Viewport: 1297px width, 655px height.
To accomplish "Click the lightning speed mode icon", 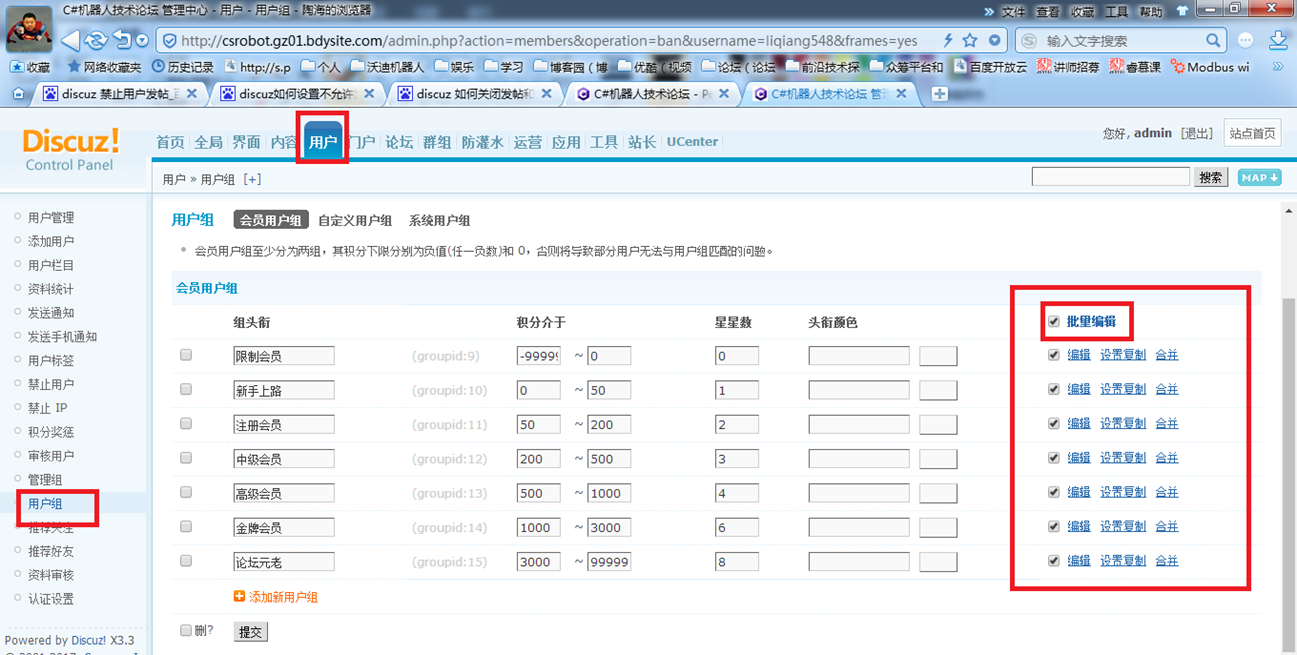I will coord(948,41).
